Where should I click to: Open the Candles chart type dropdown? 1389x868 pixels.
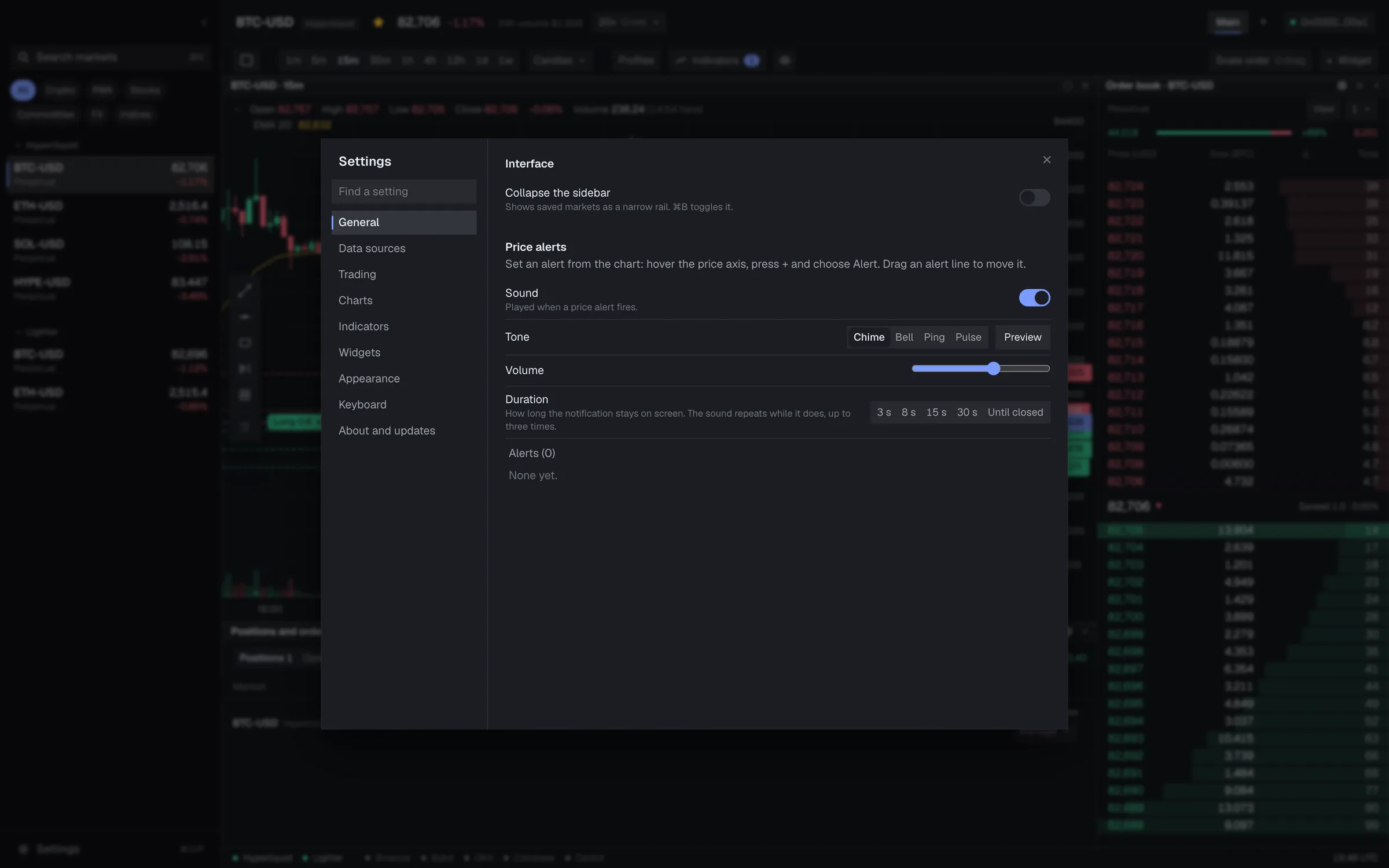pos(559,60)
